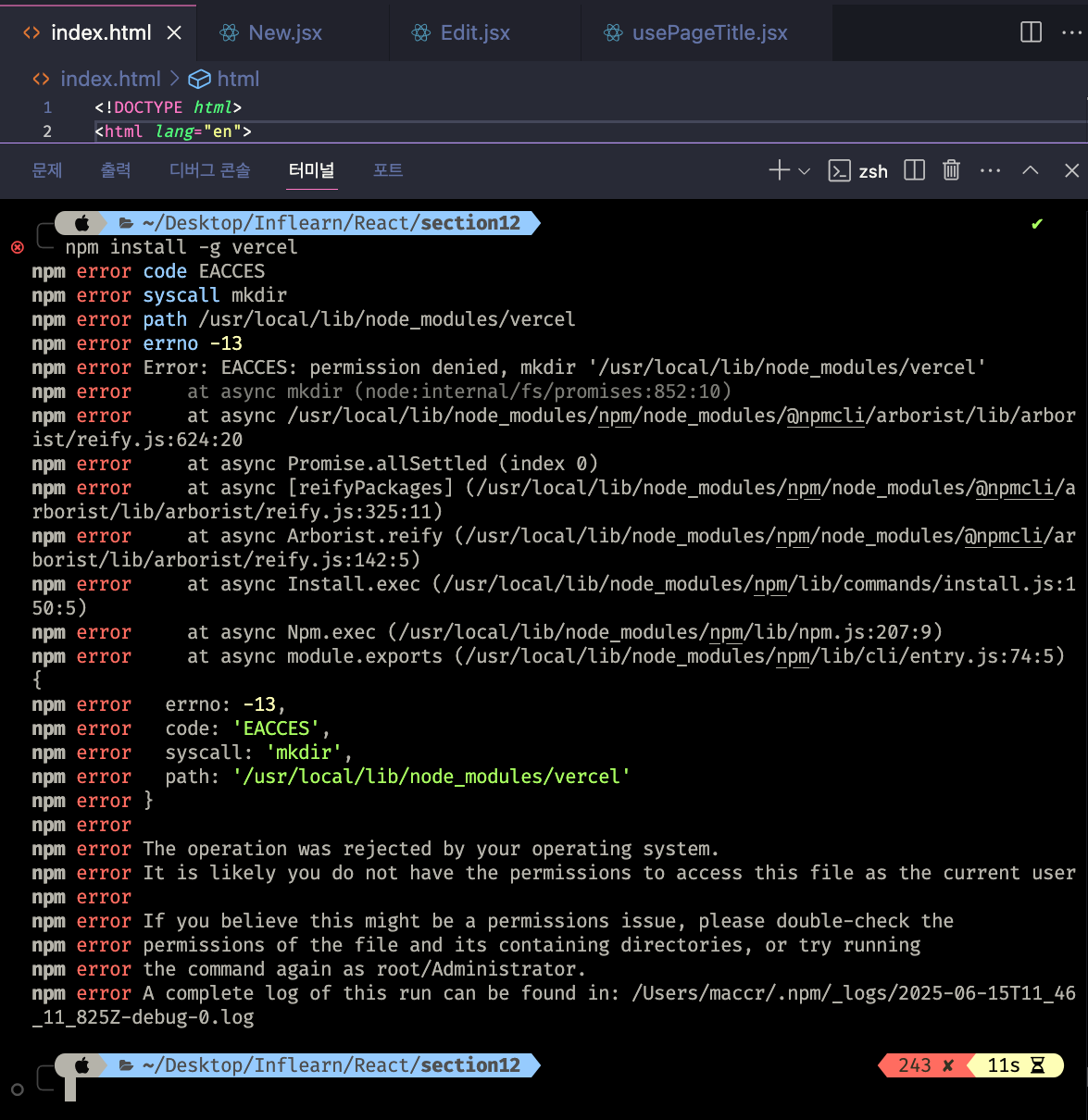Select the html symbol in the breadcrumb

(x=238, y=80)
